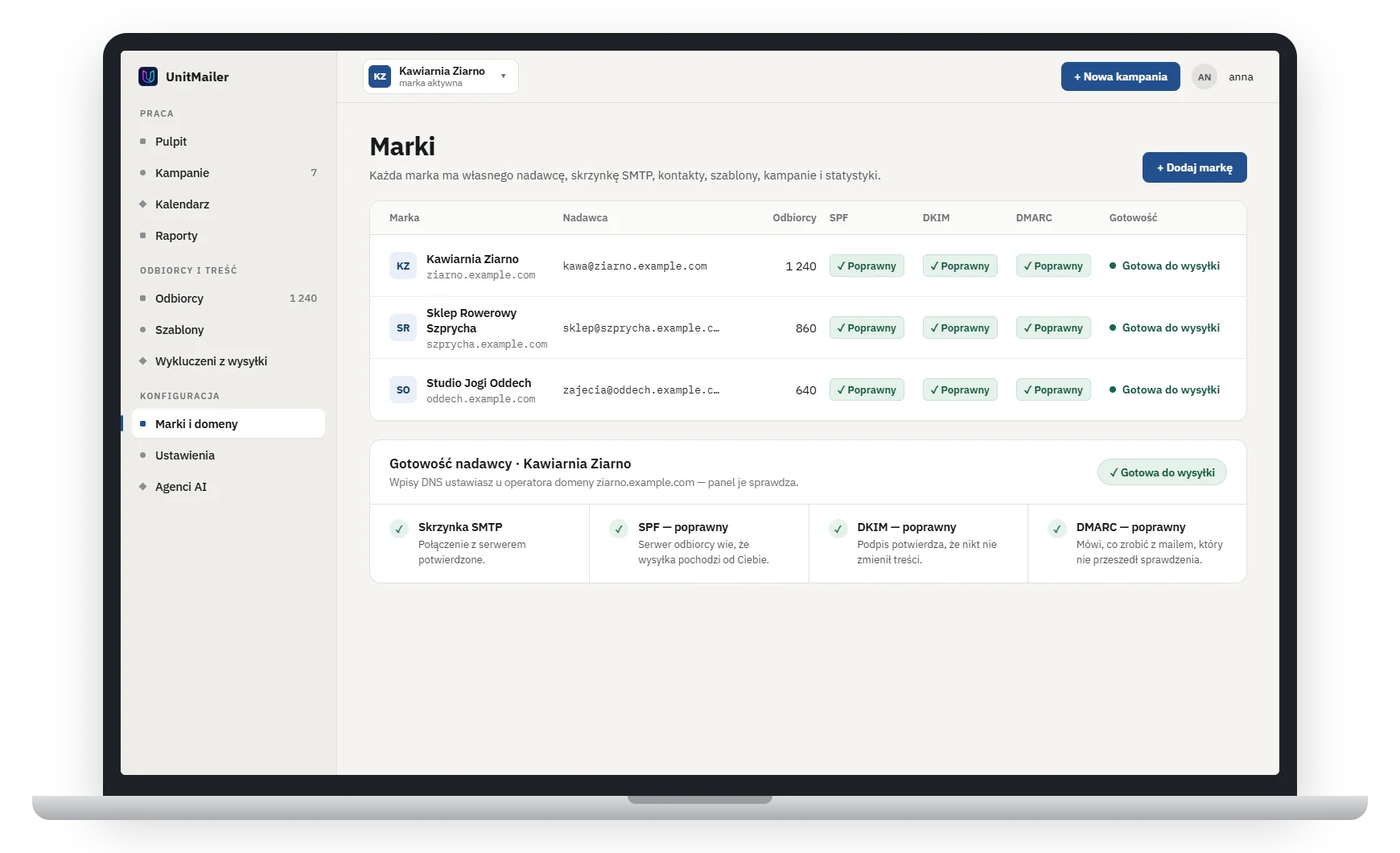
Task: Open Kampanie in the sidebar
Action: [229, 173]
